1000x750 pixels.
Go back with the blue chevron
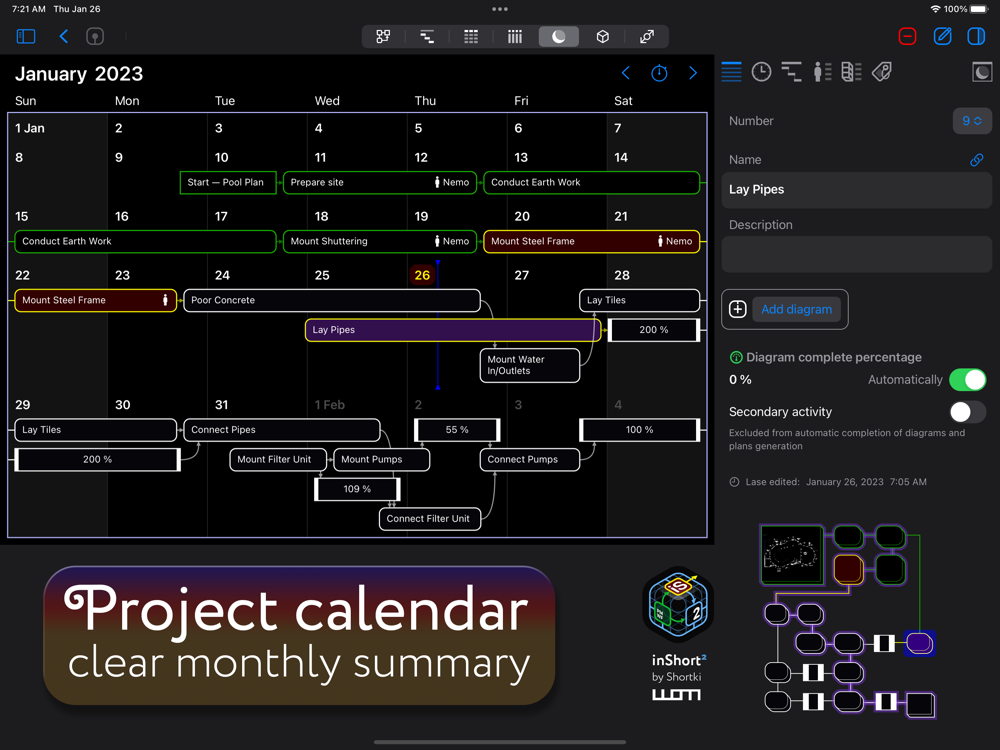coord(63,36)
